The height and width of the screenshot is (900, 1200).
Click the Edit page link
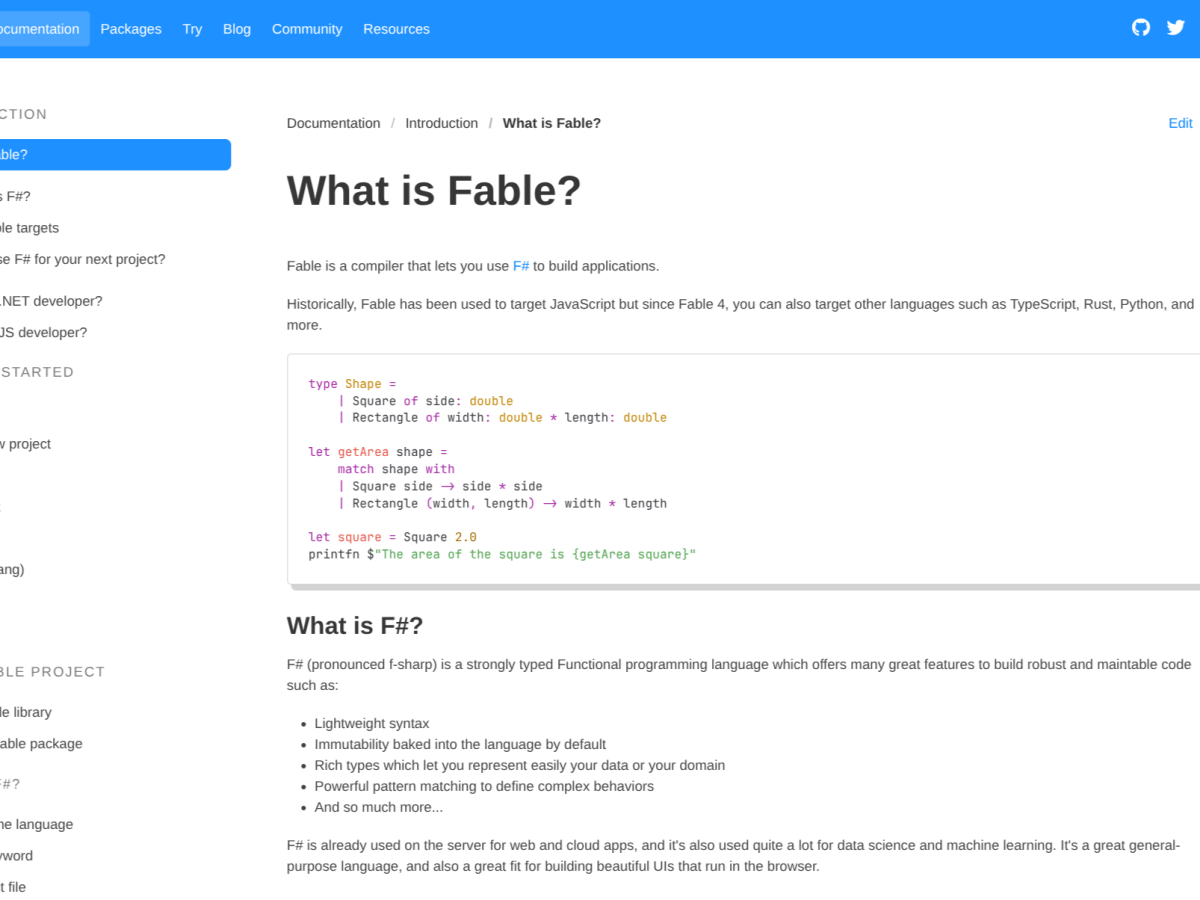[1180, 123]
